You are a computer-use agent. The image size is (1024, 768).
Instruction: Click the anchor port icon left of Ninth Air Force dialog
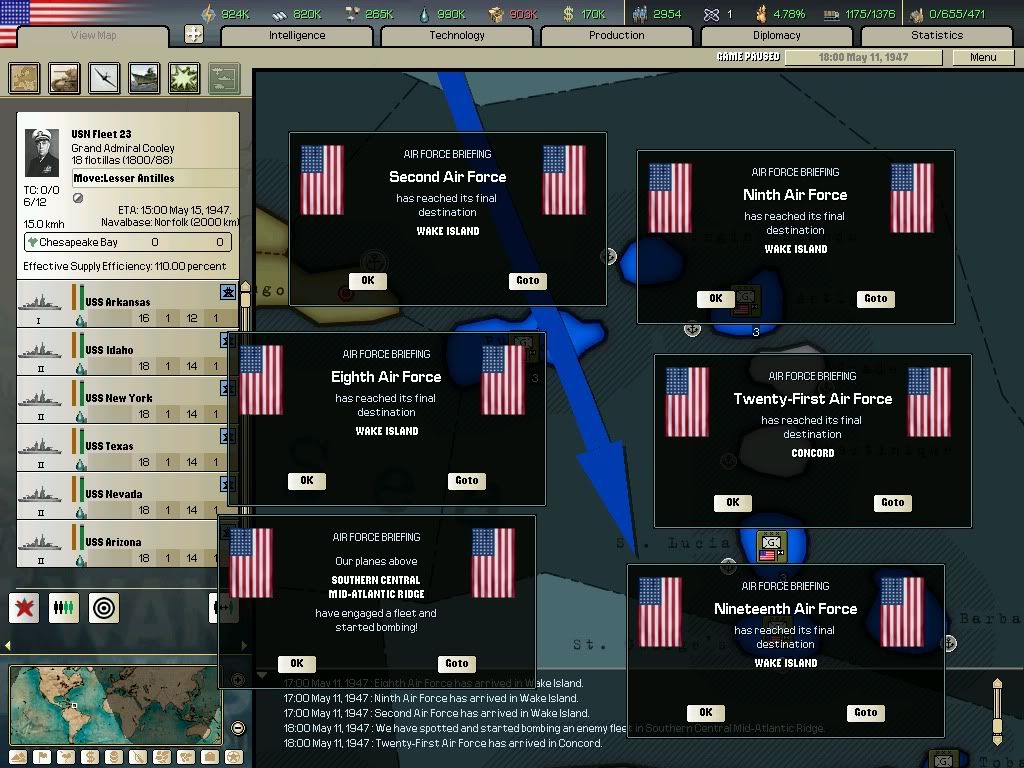(x=609, y=256)
